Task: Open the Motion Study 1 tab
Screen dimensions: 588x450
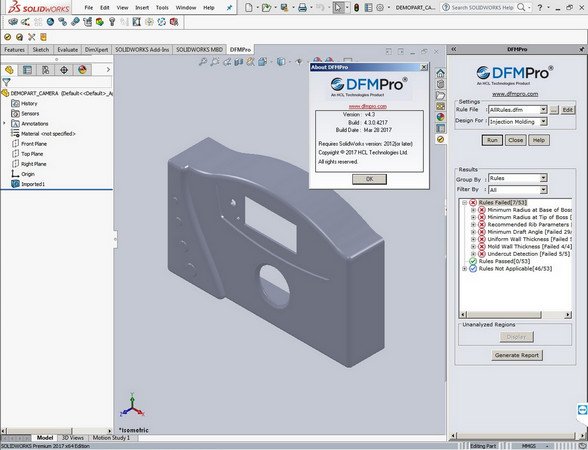Action: (111, 438)
